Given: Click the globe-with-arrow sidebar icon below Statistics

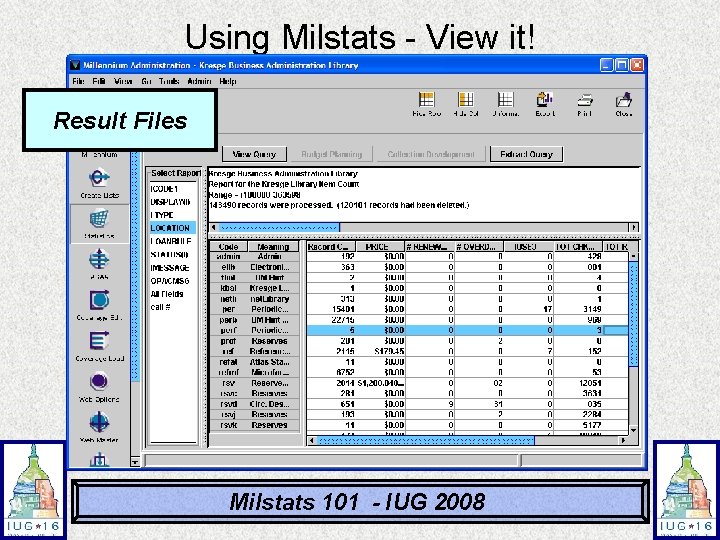Looking at the screenshot, I should point(99,264).
